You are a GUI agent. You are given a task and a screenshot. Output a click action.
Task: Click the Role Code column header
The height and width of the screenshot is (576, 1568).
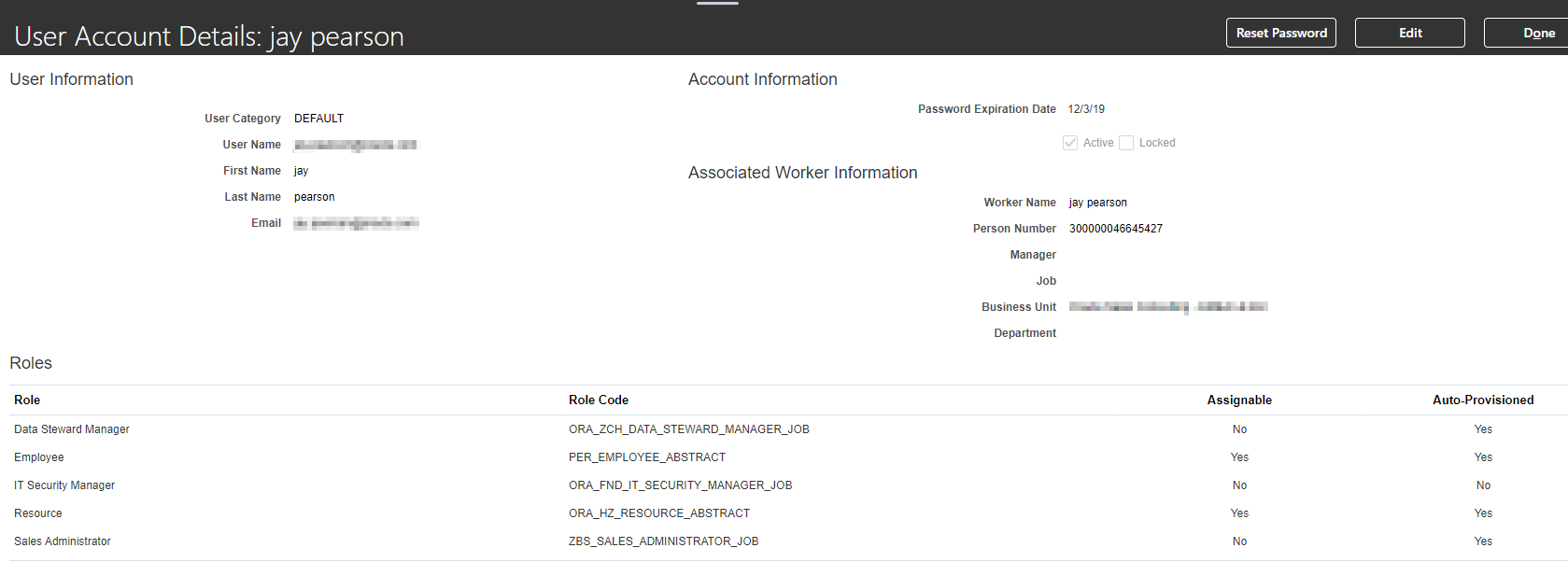point(598,400)
